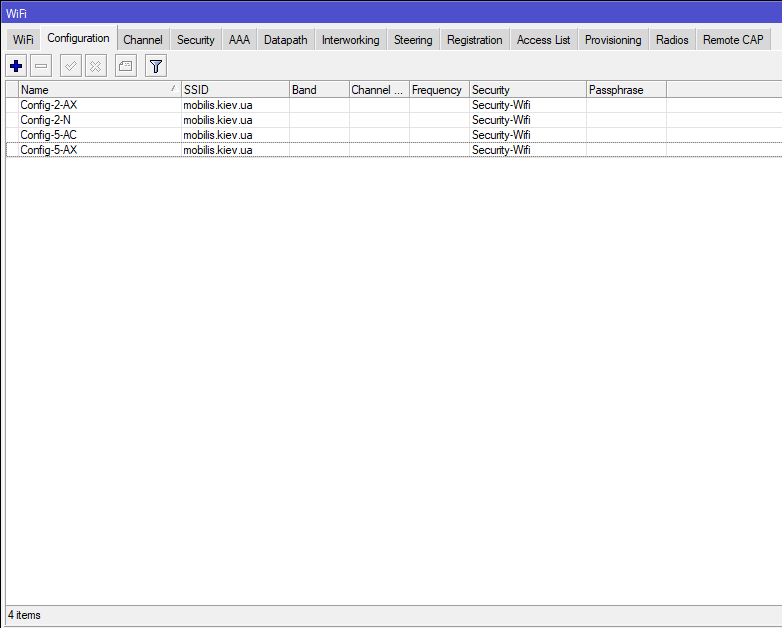Viewport: 782px width, 628px height.
Task: Click the Passphrase column header
Action: click(625, 90)
